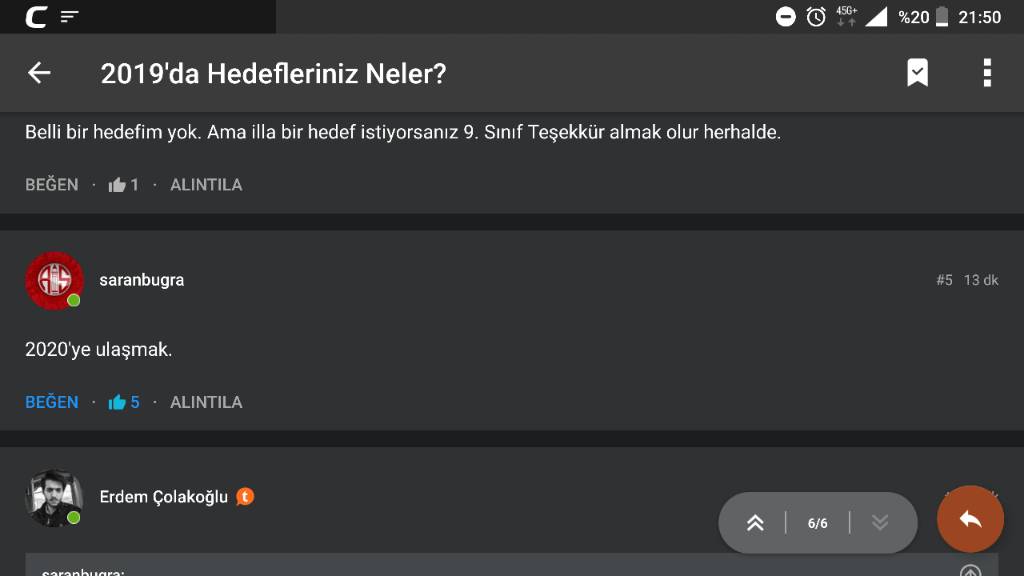
Task: Tap the back arrow in the header
Action: pos(39,73)
